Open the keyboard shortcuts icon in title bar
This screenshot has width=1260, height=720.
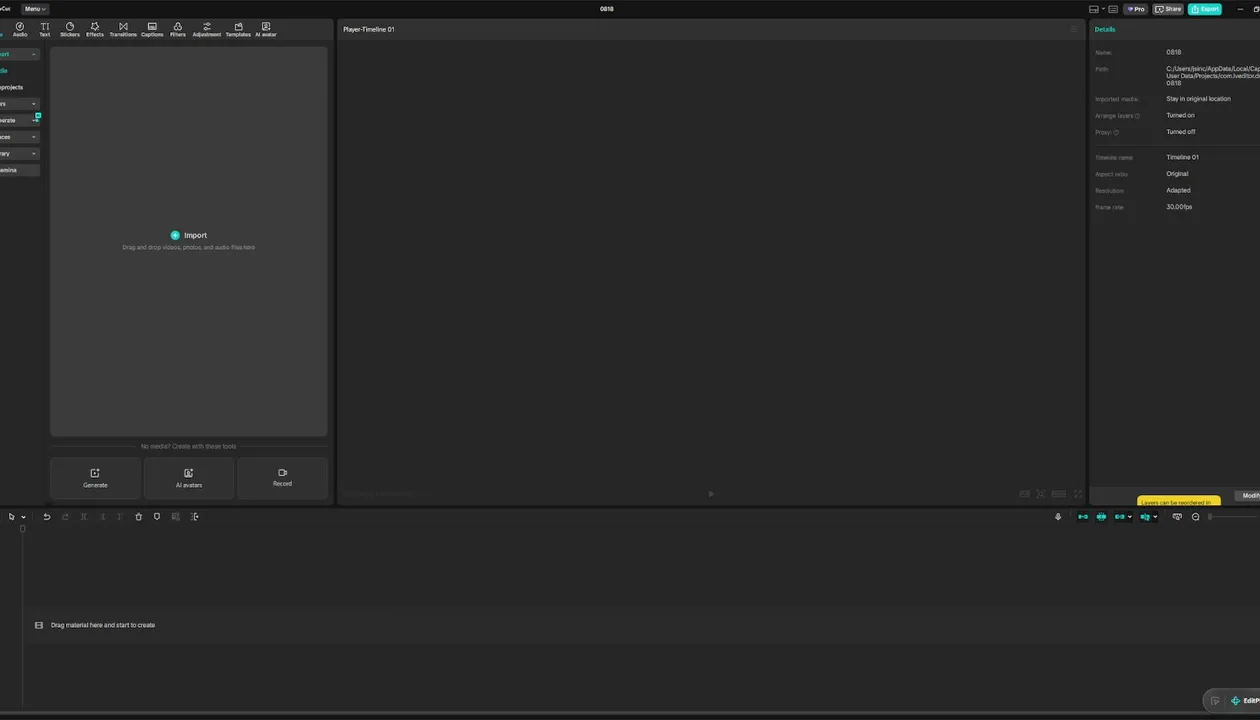[1113, 9]
